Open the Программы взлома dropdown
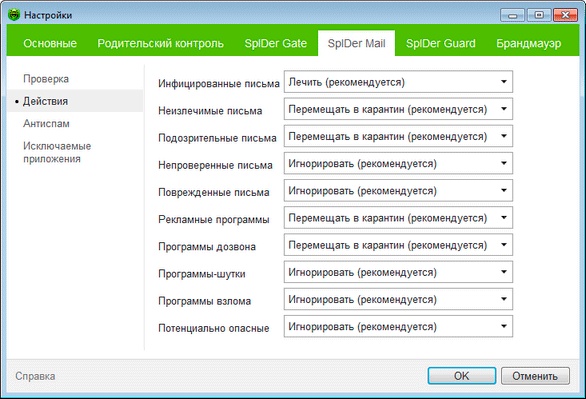 (x=398, y=299)
